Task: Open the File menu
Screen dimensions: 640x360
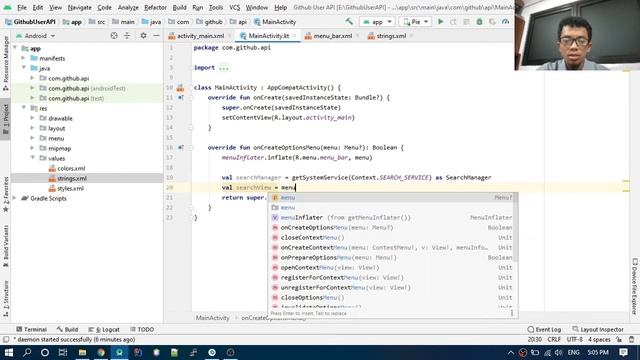Action: coord(22,7)
